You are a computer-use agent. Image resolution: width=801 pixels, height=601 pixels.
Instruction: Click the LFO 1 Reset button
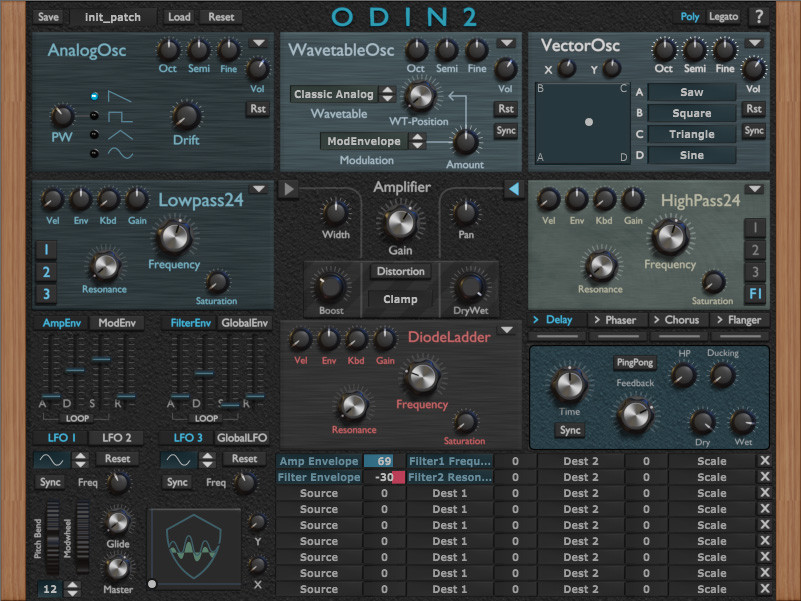(x=117, y=459)
